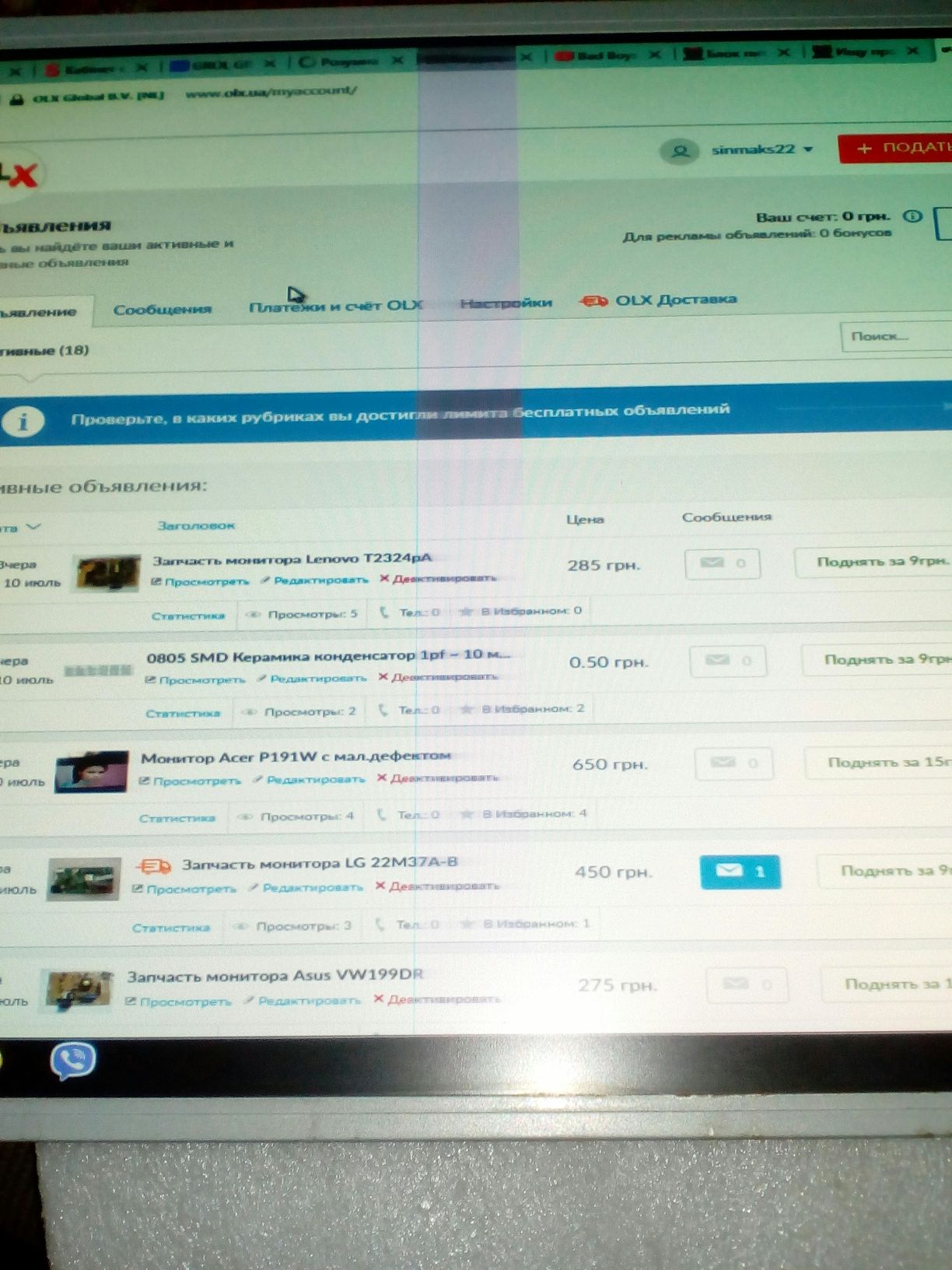Open the info icon next to Ваш счет
952x1270 pixels.
(913, 216)
